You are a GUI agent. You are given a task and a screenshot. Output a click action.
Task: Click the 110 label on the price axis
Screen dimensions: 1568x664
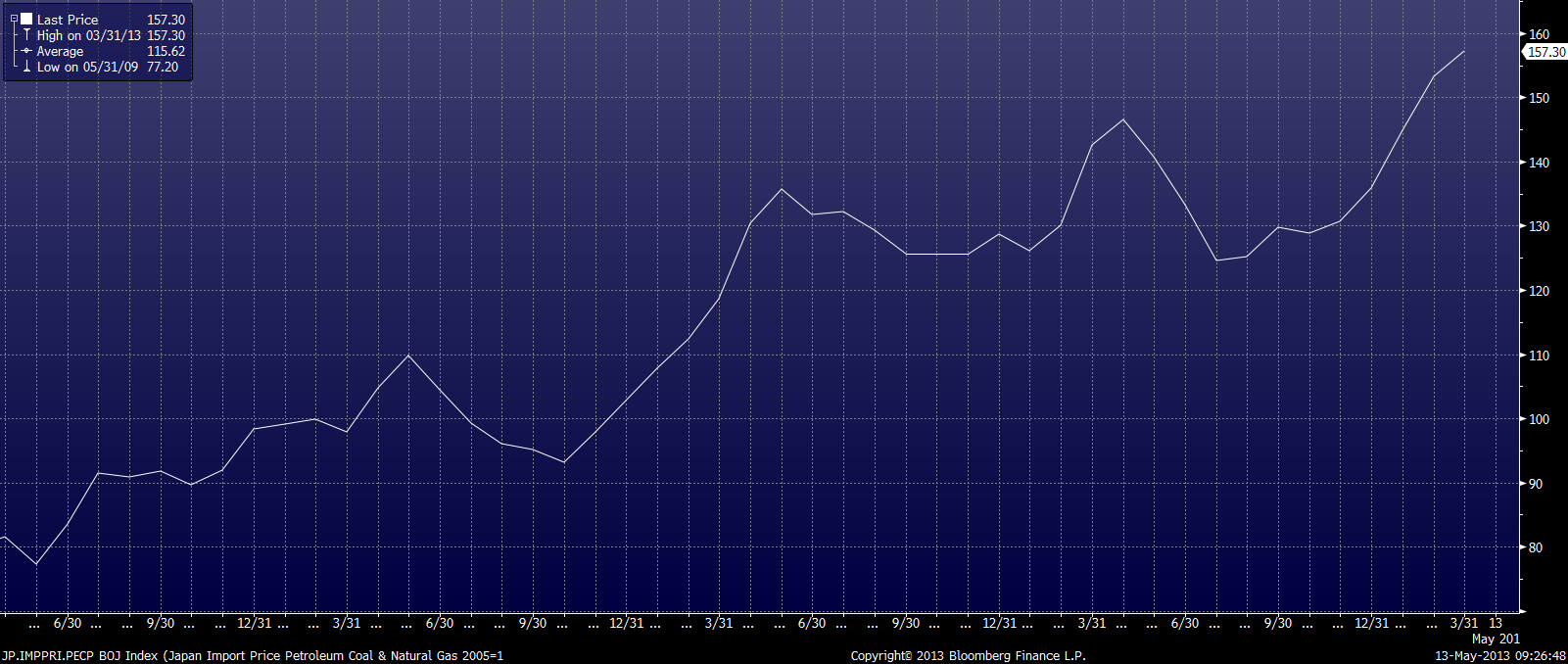pyautogui.click(x=1540, y=356)
